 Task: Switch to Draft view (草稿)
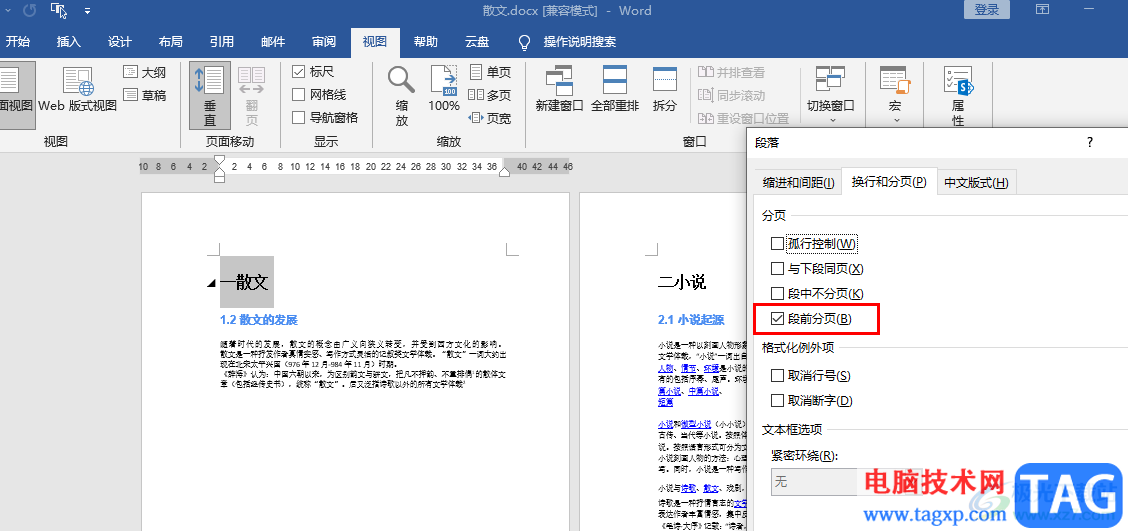click(x=145, y=95)
